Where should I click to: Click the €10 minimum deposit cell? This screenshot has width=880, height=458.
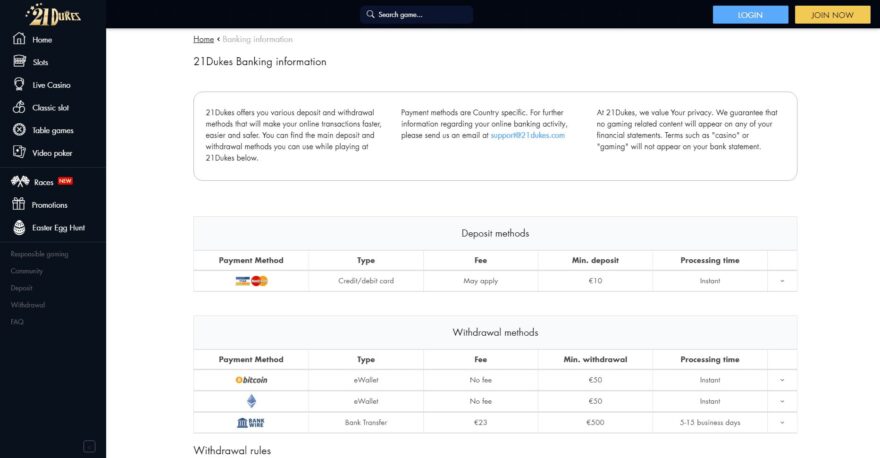tap(595, 281)
